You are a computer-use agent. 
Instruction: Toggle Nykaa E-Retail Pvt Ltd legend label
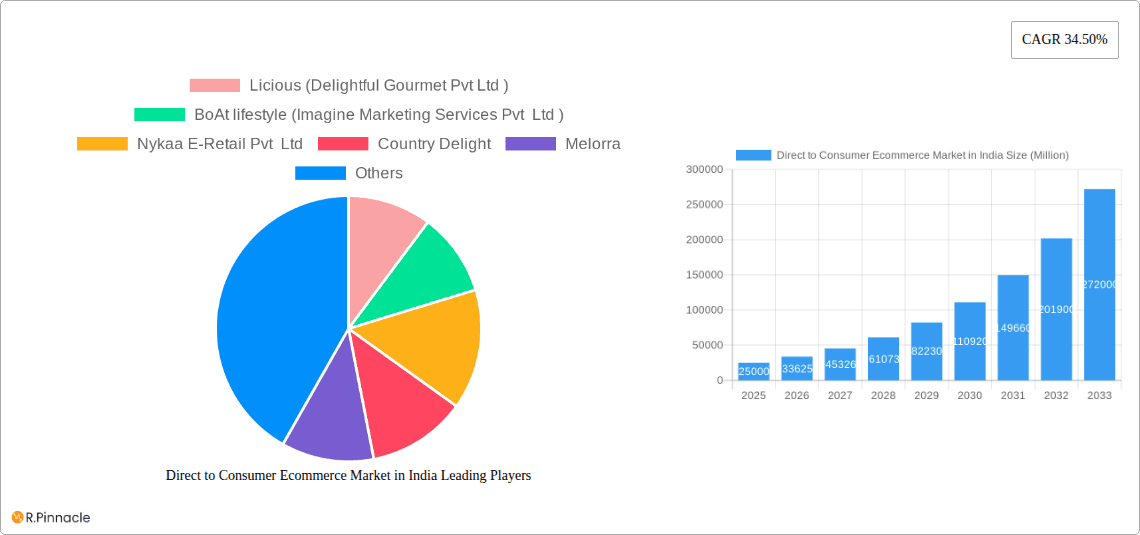220,144
